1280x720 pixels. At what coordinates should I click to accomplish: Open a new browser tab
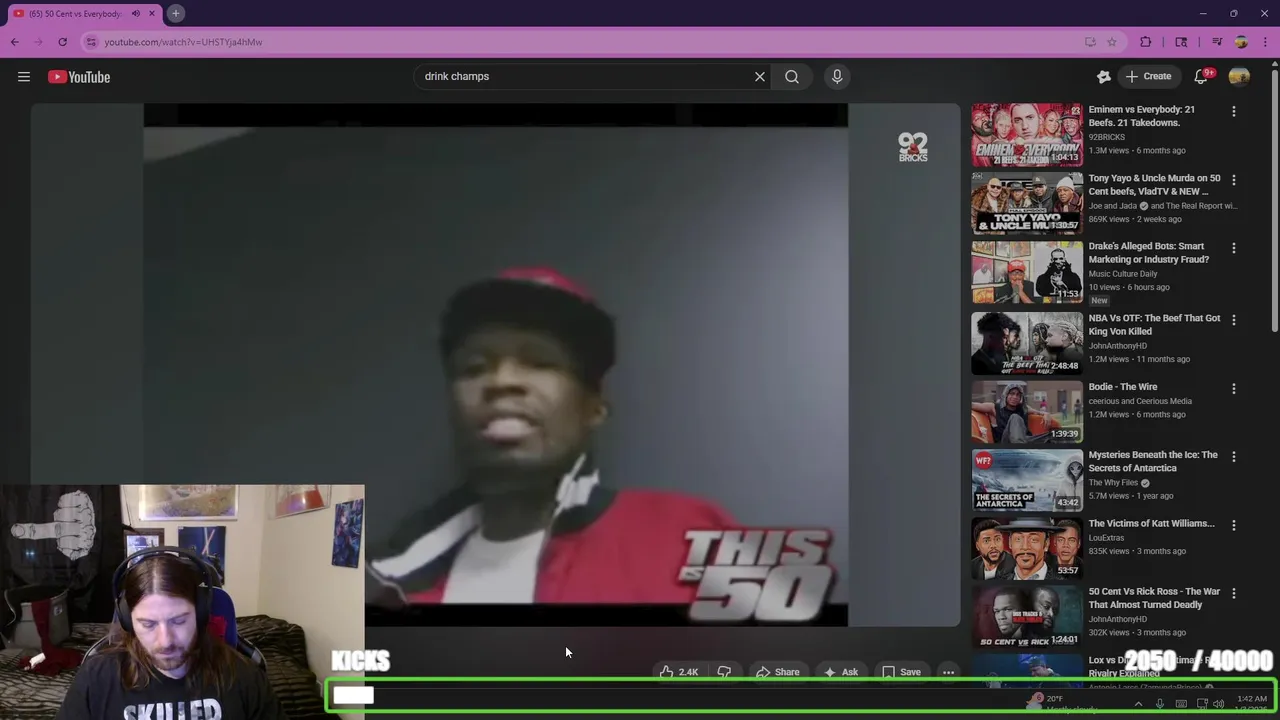pyautogui.click(x=175, y=13)
